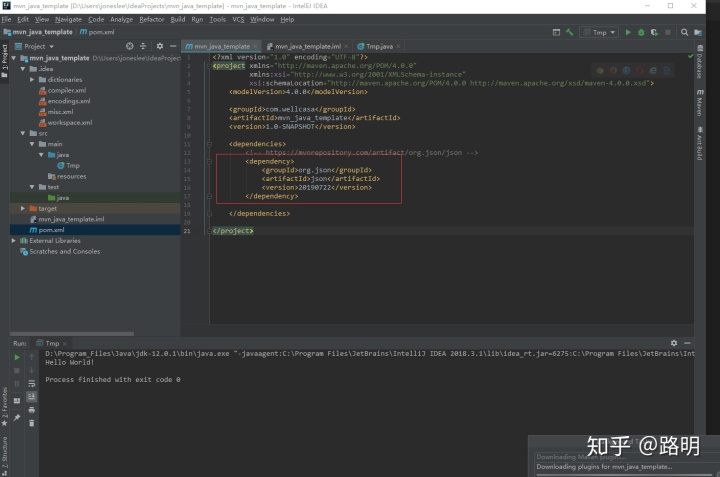Open the Ant Build side panel
Screen dimensions: 720x477
tap(700, 143)
